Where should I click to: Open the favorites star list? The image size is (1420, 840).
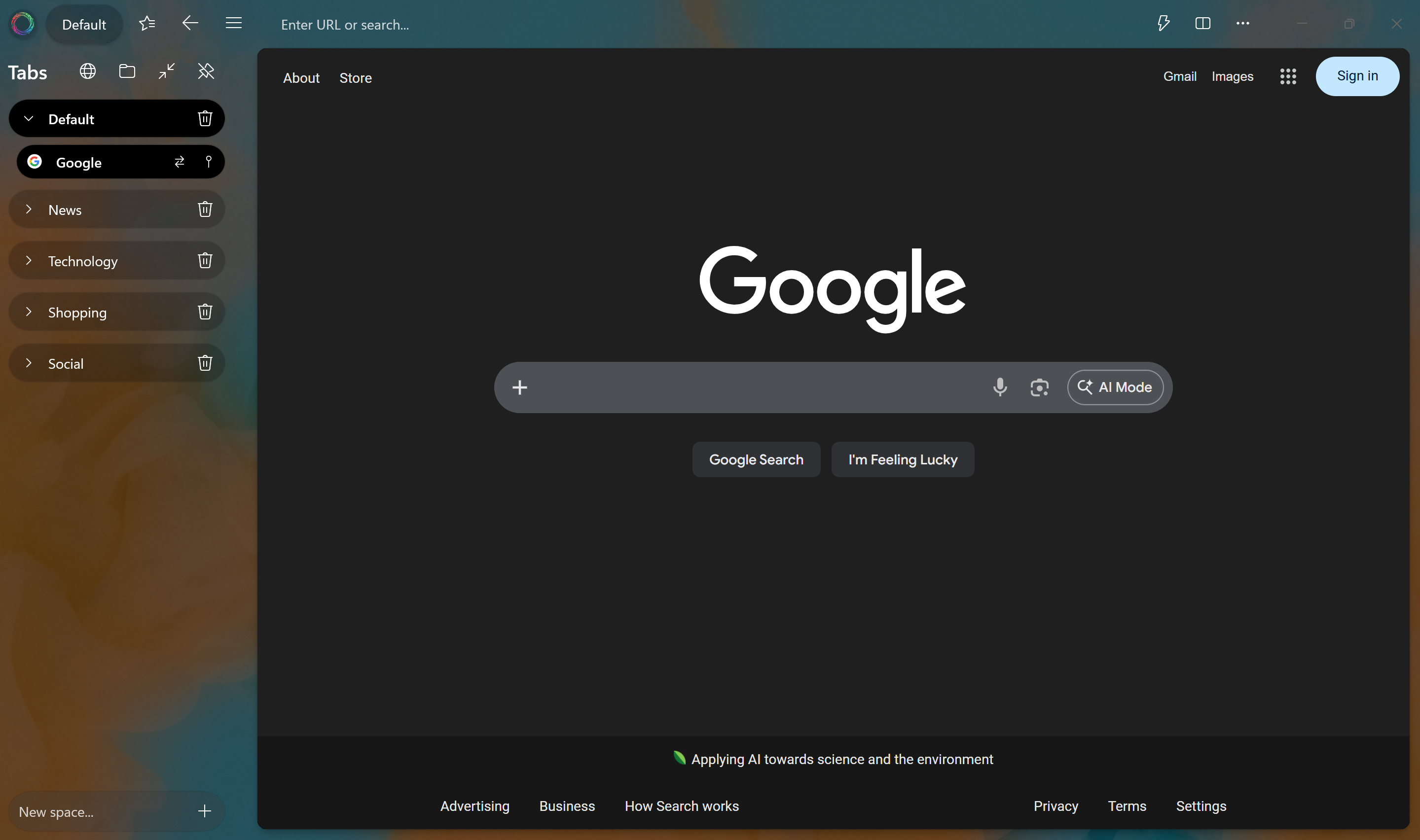(147, 23)
